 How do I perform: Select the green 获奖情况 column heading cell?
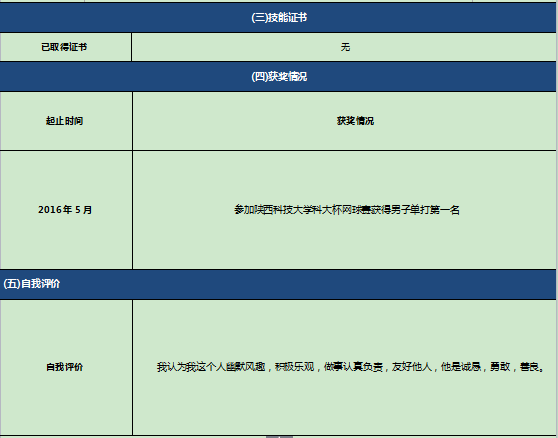tap(344, 121)
